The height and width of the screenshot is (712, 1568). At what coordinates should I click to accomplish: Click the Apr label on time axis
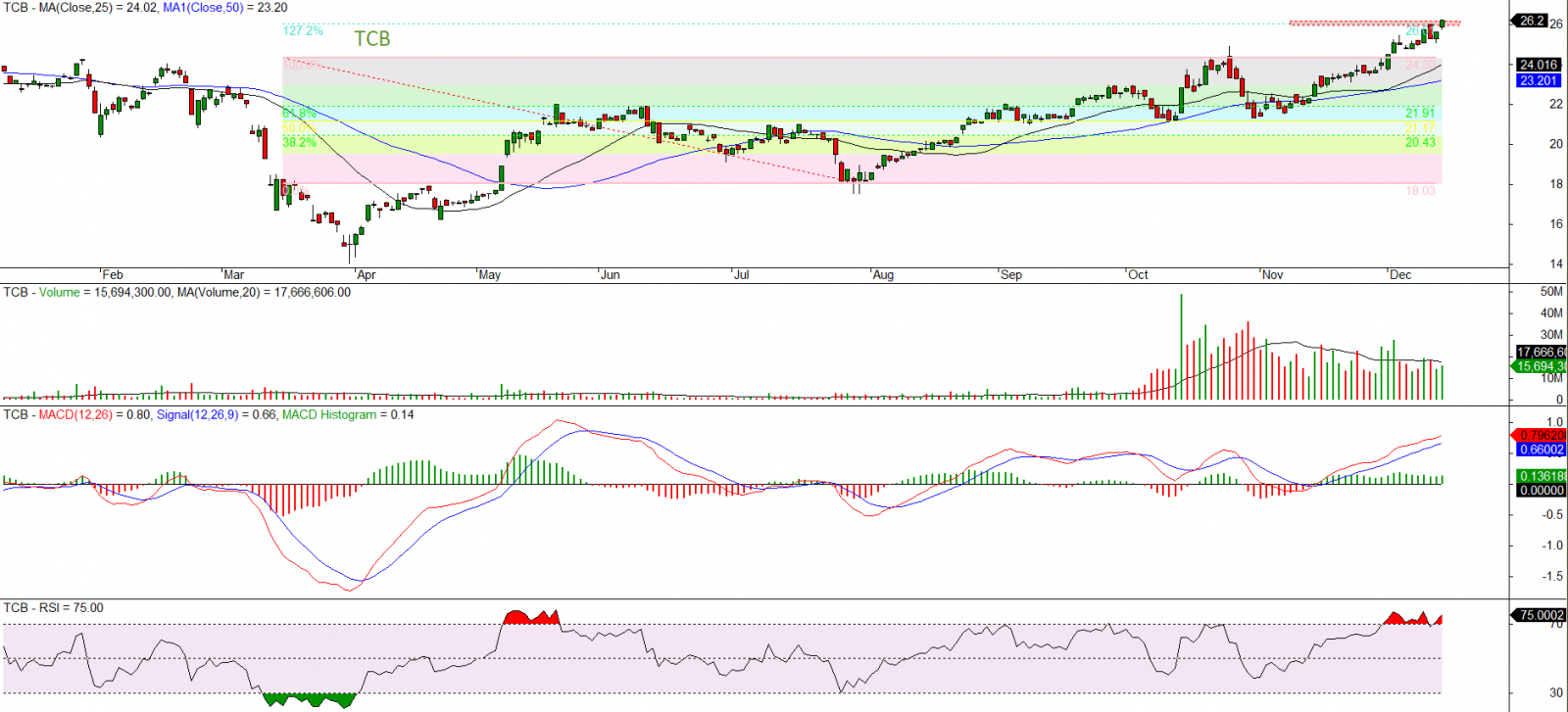(367, 275)
